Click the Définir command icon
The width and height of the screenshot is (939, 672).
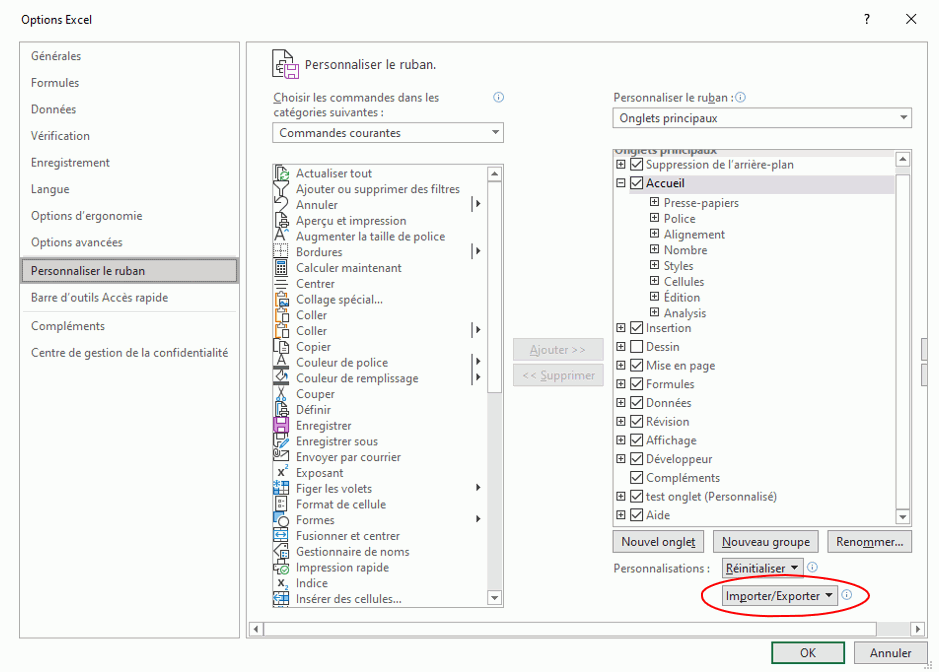(281, 409)
